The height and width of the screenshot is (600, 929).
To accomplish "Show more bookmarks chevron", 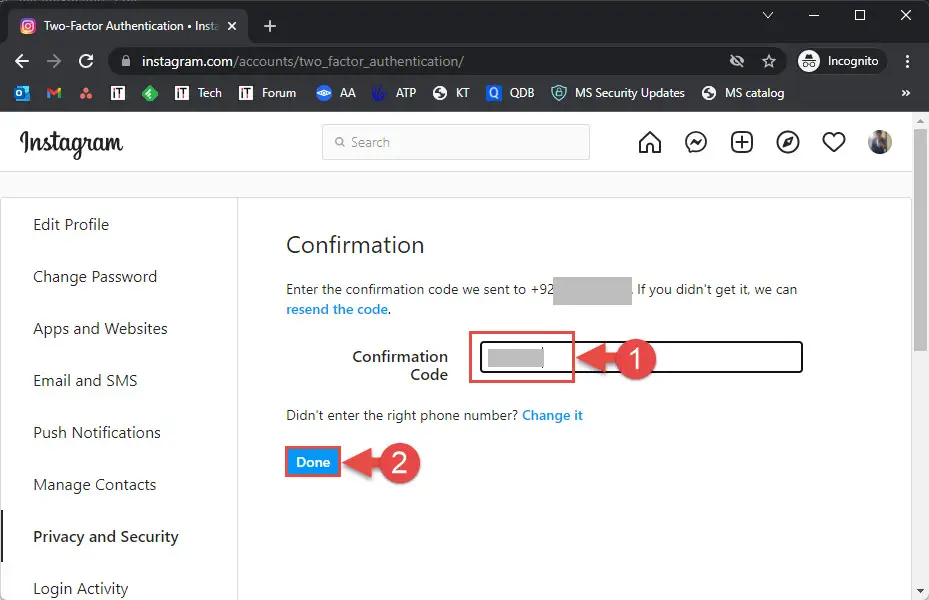I will 905,93.
